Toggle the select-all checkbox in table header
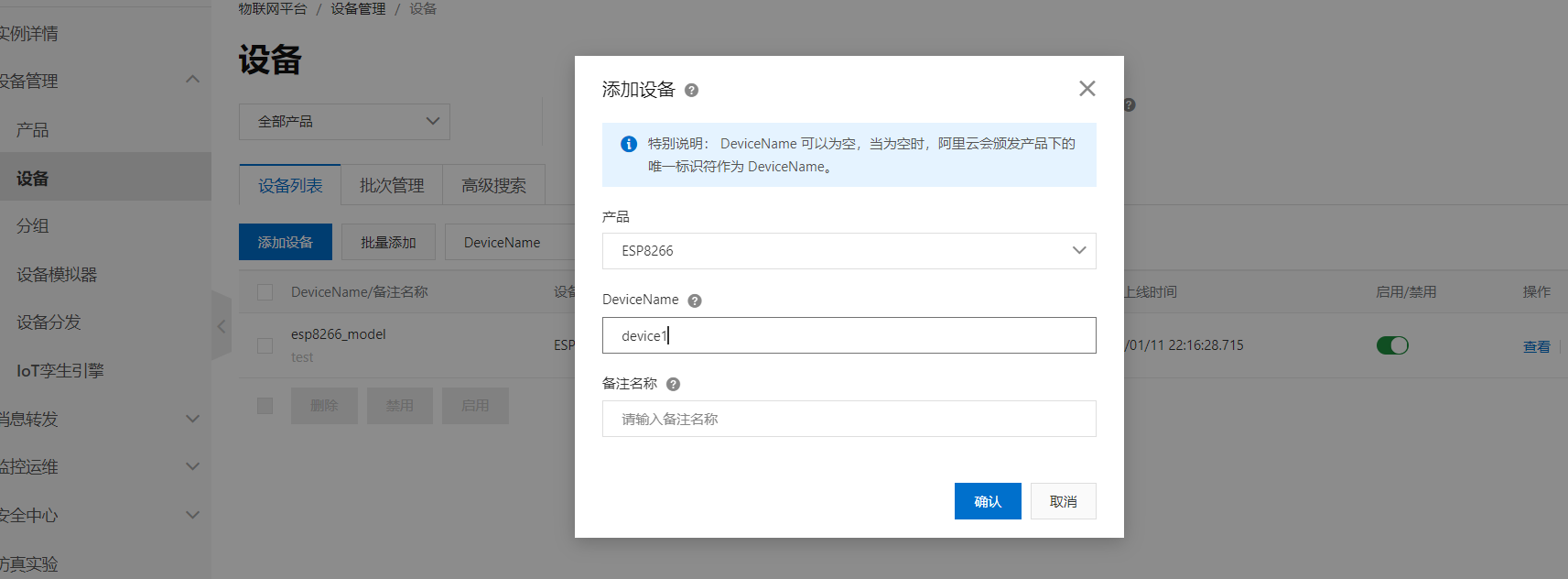Image resolution: width=1568 pixels, height=579 pixels. pos(265,292)
